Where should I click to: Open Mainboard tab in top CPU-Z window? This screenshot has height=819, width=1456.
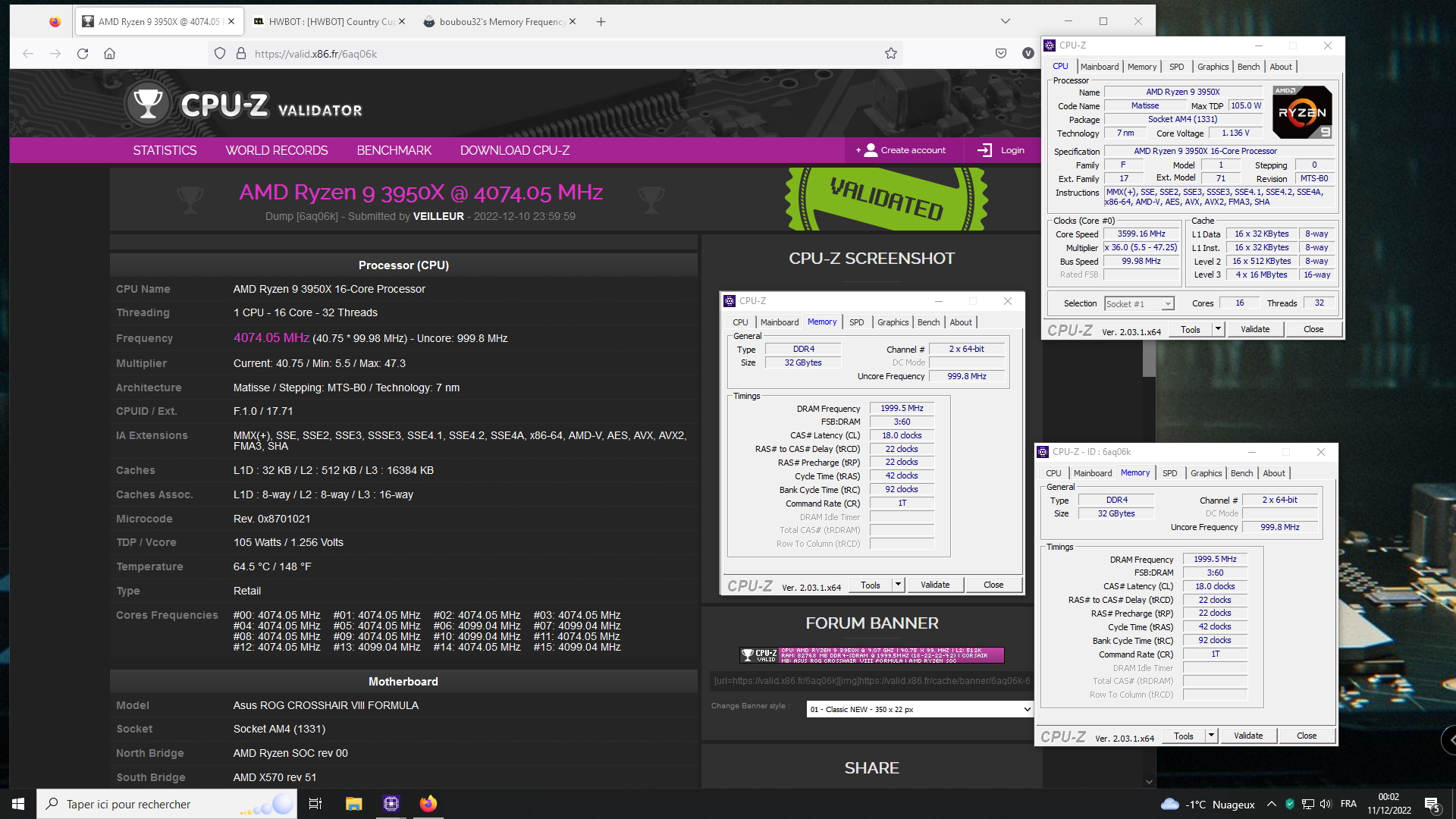1100,67
